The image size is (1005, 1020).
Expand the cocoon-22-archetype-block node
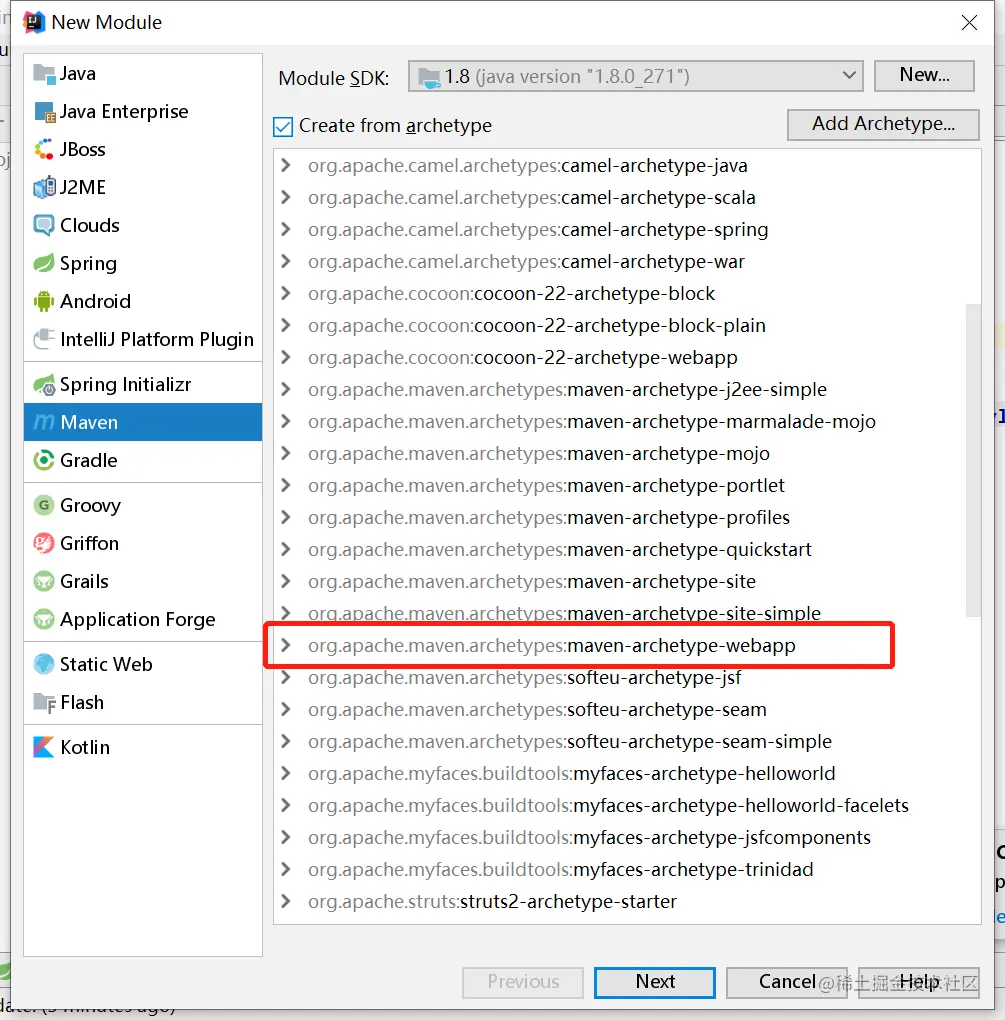click(286, 293)
